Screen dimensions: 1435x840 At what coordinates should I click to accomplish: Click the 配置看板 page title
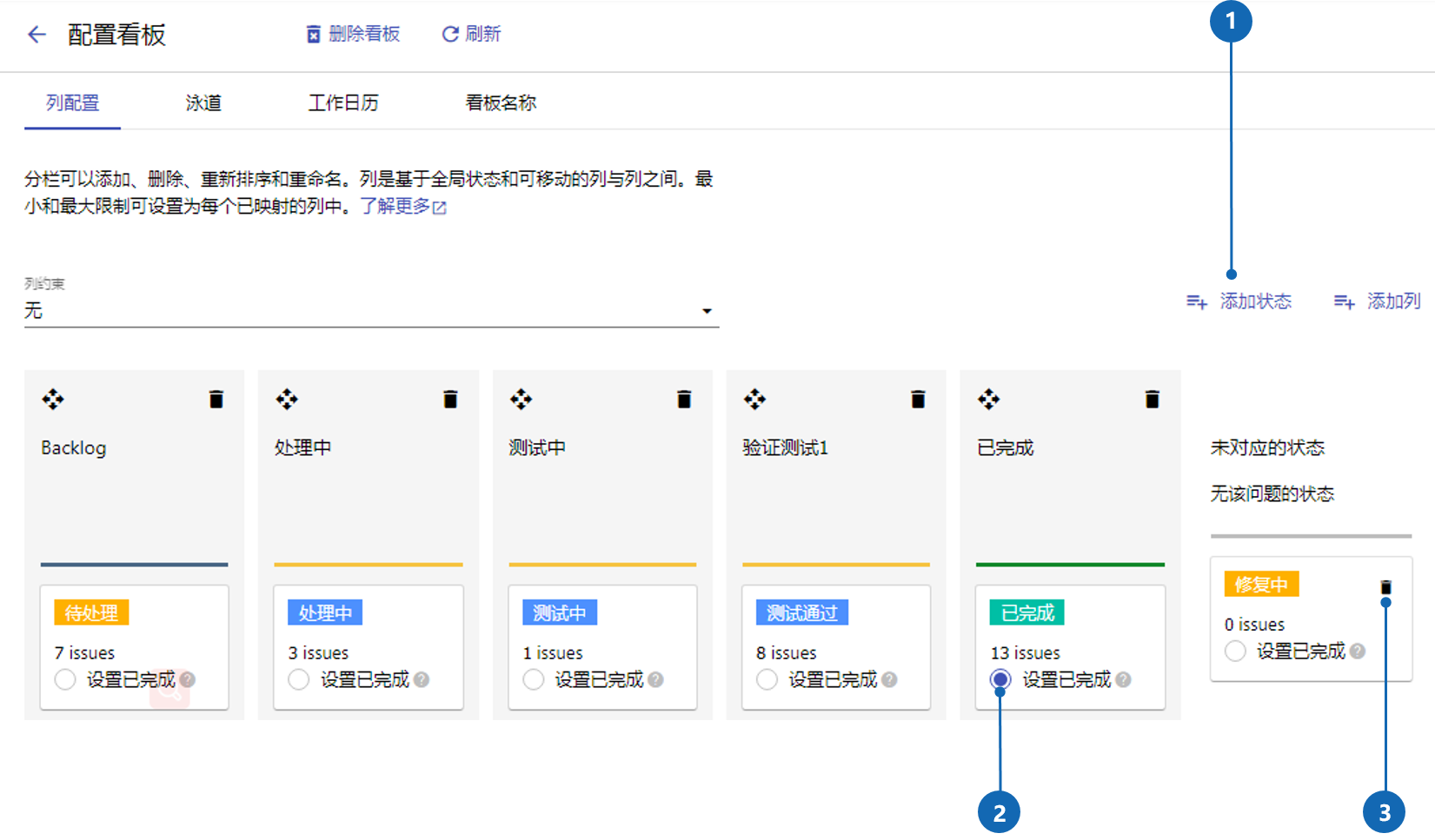pos(117,35)
